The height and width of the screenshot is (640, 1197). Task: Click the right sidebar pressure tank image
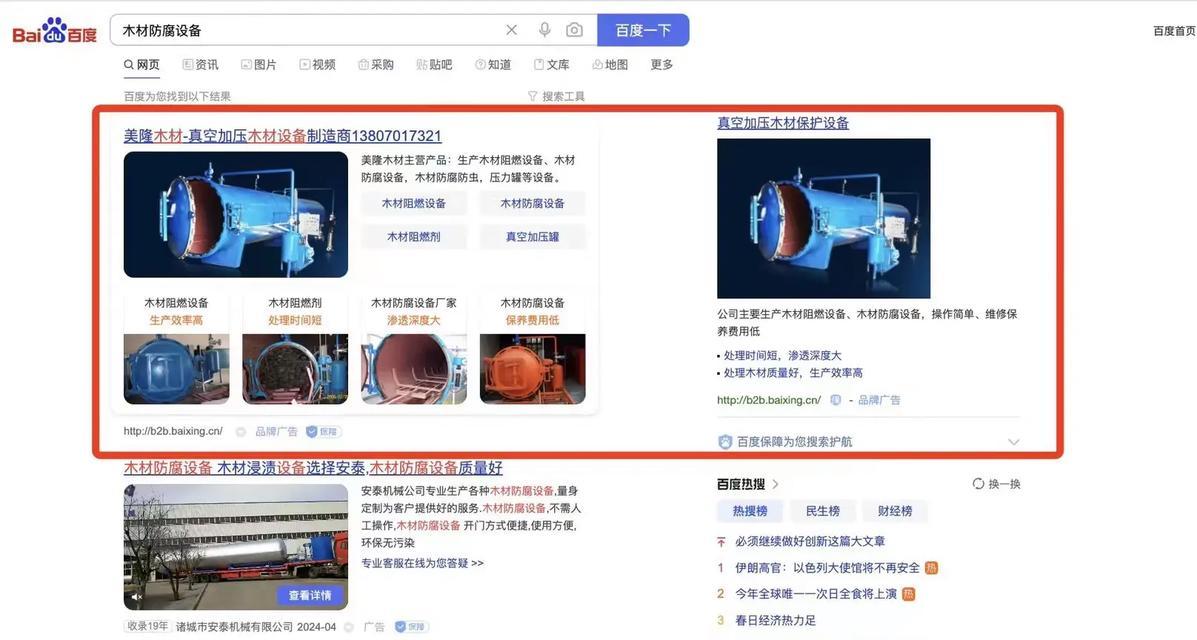[x=824, y=218]
